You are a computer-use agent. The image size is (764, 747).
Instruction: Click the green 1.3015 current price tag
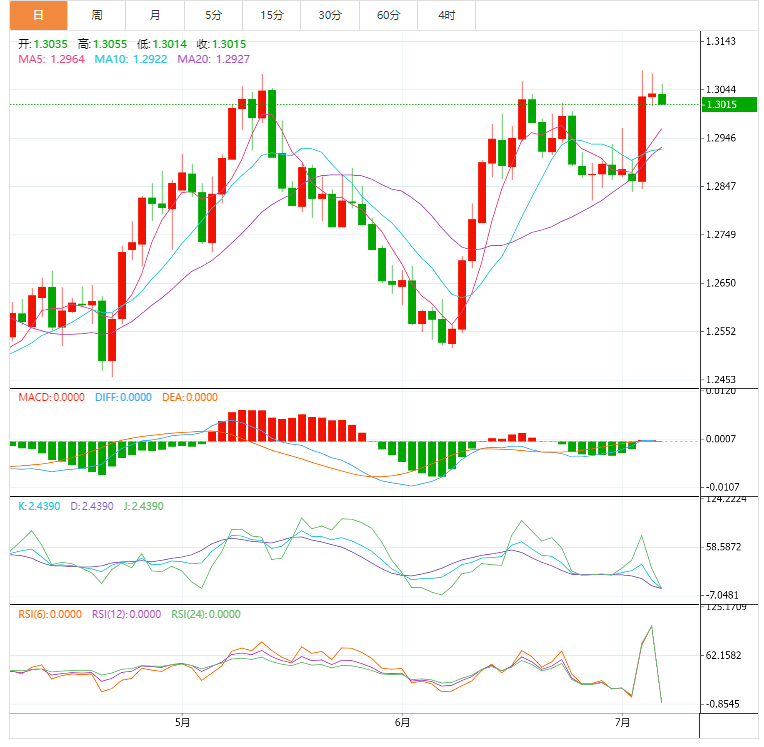point(727,105)
